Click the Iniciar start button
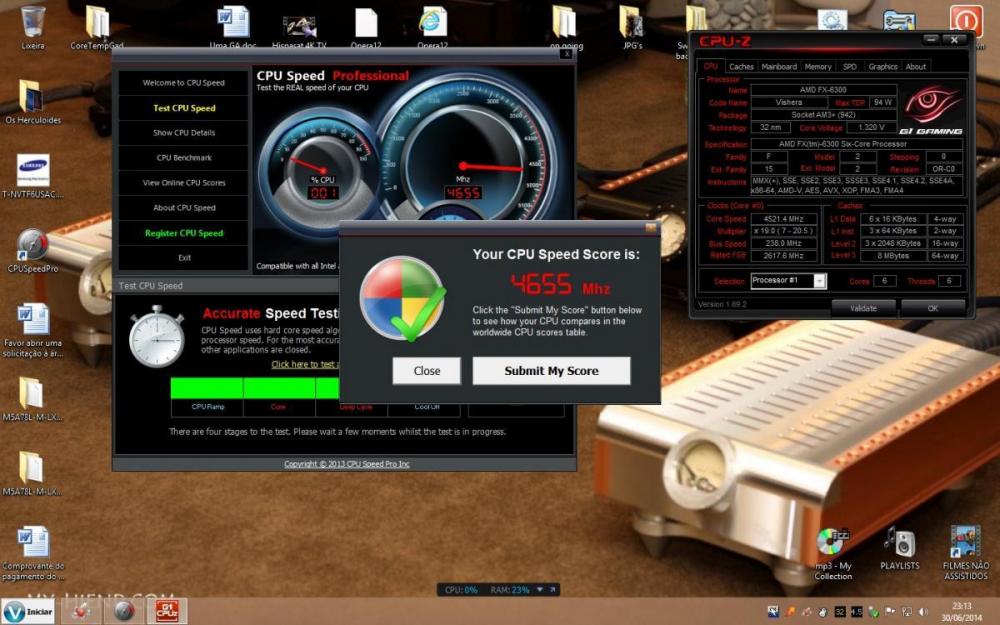Image resolution: width=1000 pixels, height=625 pixels. point(29,610)
